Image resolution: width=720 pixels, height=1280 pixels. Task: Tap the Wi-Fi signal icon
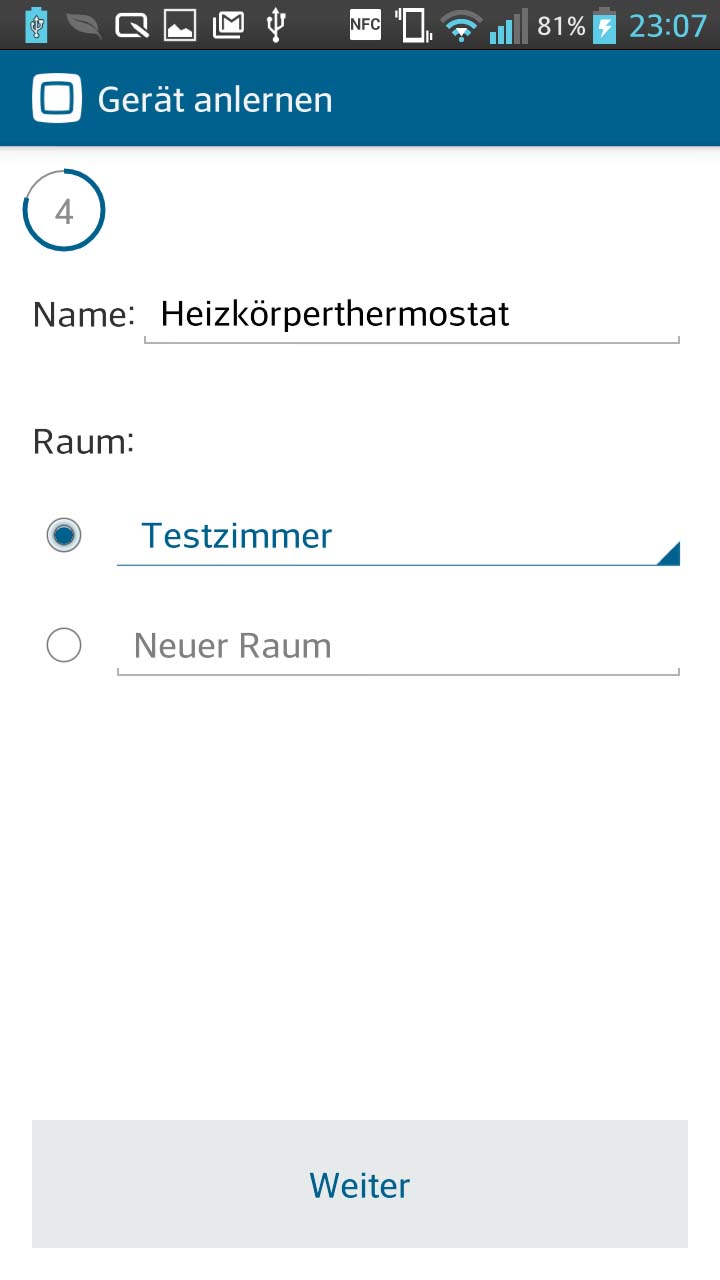(x=461, y=26)
